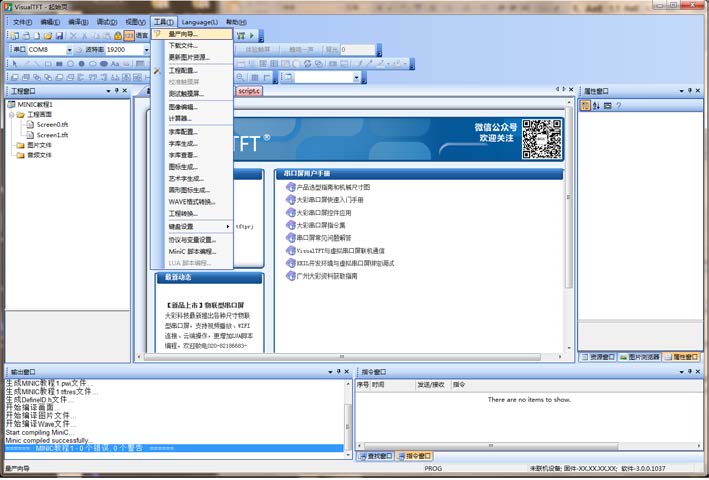Select the filled circle drawing tool
The image size is (709, 480).
(81, 64)
